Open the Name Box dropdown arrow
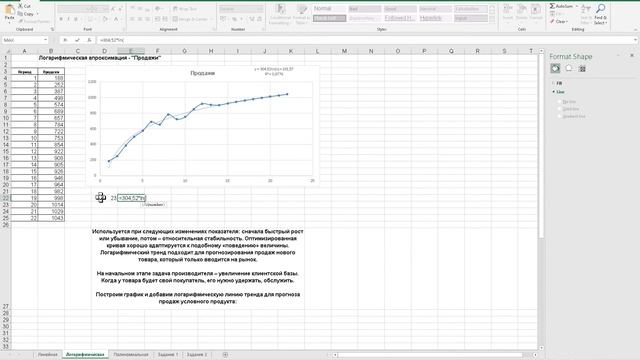The image size is (640, 360). click(45, 40)
